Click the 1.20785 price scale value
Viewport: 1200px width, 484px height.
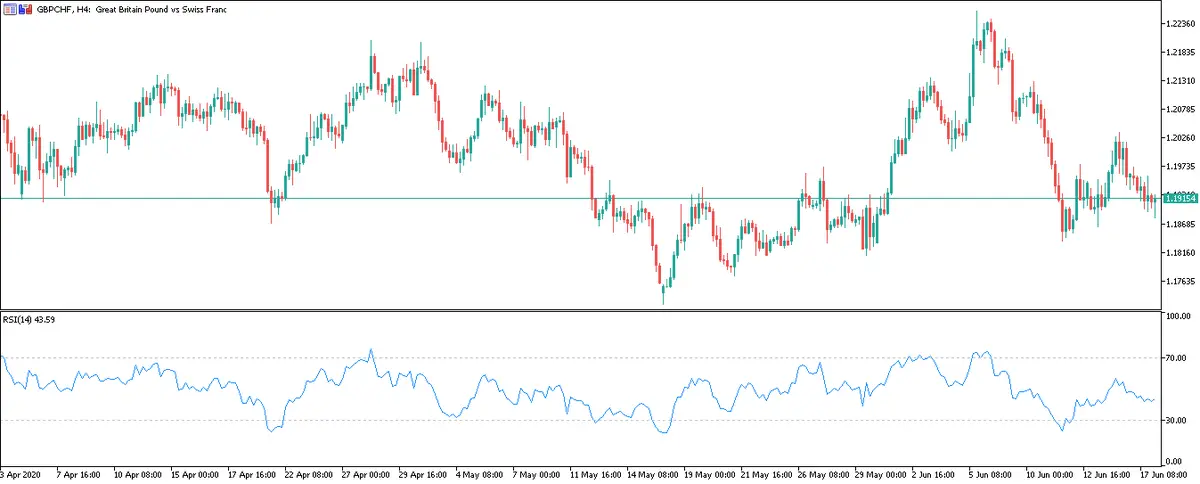coord(1180,109)
